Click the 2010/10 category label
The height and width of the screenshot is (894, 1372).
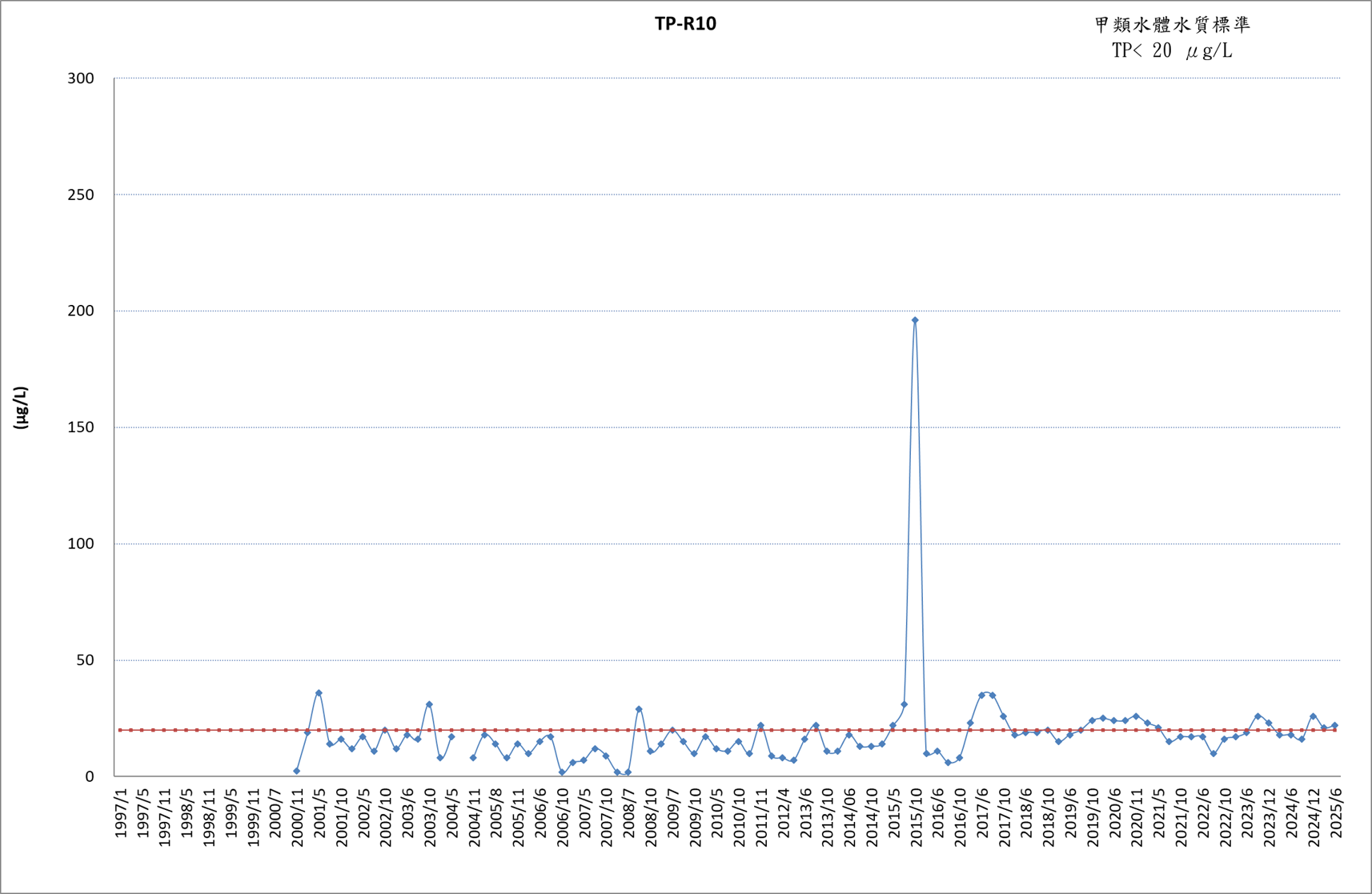pyautogui.click(x=739, y=817)
